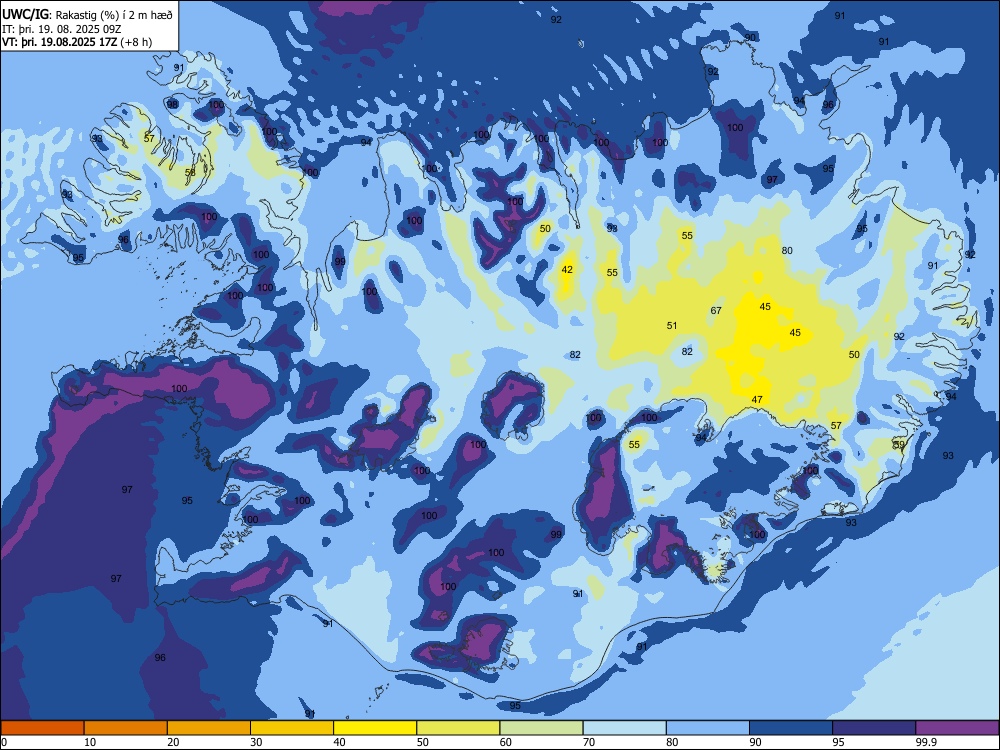Image resolution: width=1000 pixels, height=750 pixels.
Task: Click the dark orange 0–10 legend swatch
Action: coord(42,728)
